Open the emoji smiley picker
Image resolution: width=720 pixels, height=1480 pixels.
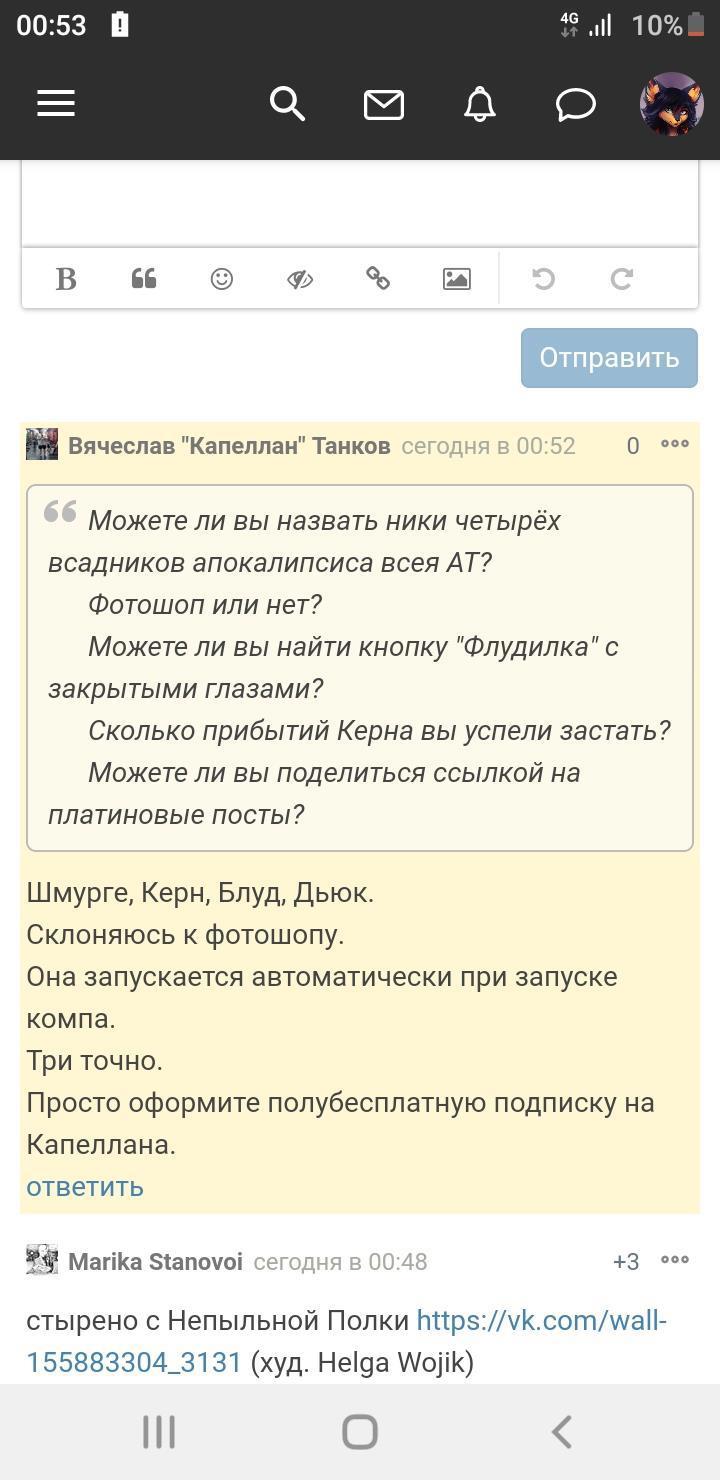point(222,279)
